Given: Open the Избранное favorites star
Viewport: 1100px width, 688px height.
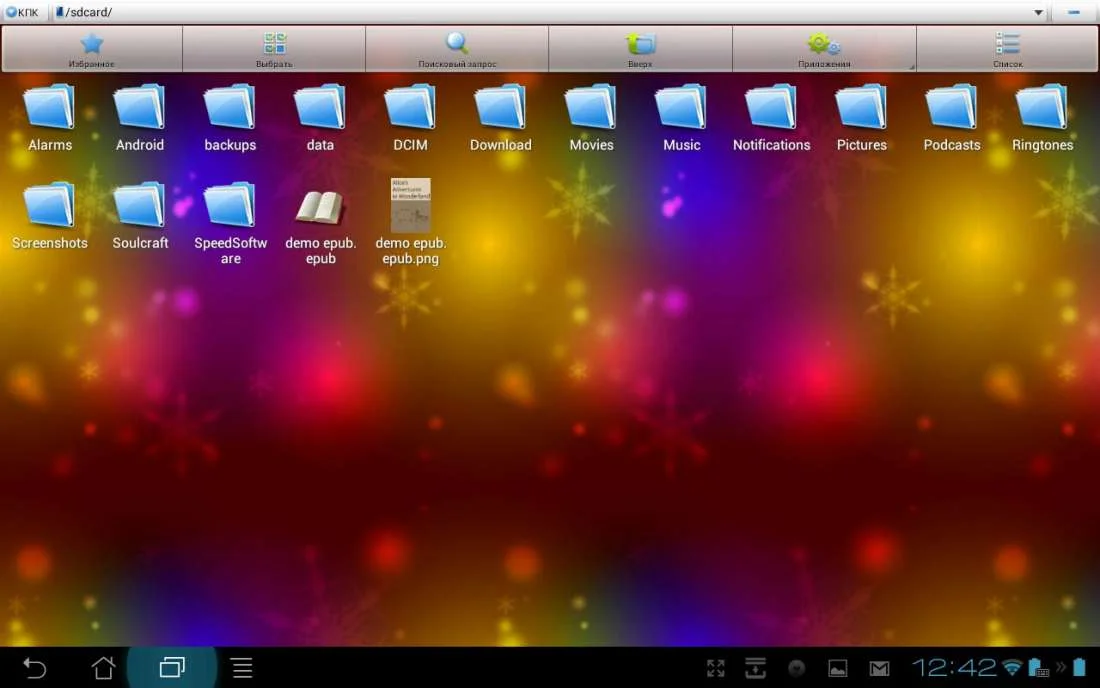Looking at the screenshot, I should tap(92, 47).
